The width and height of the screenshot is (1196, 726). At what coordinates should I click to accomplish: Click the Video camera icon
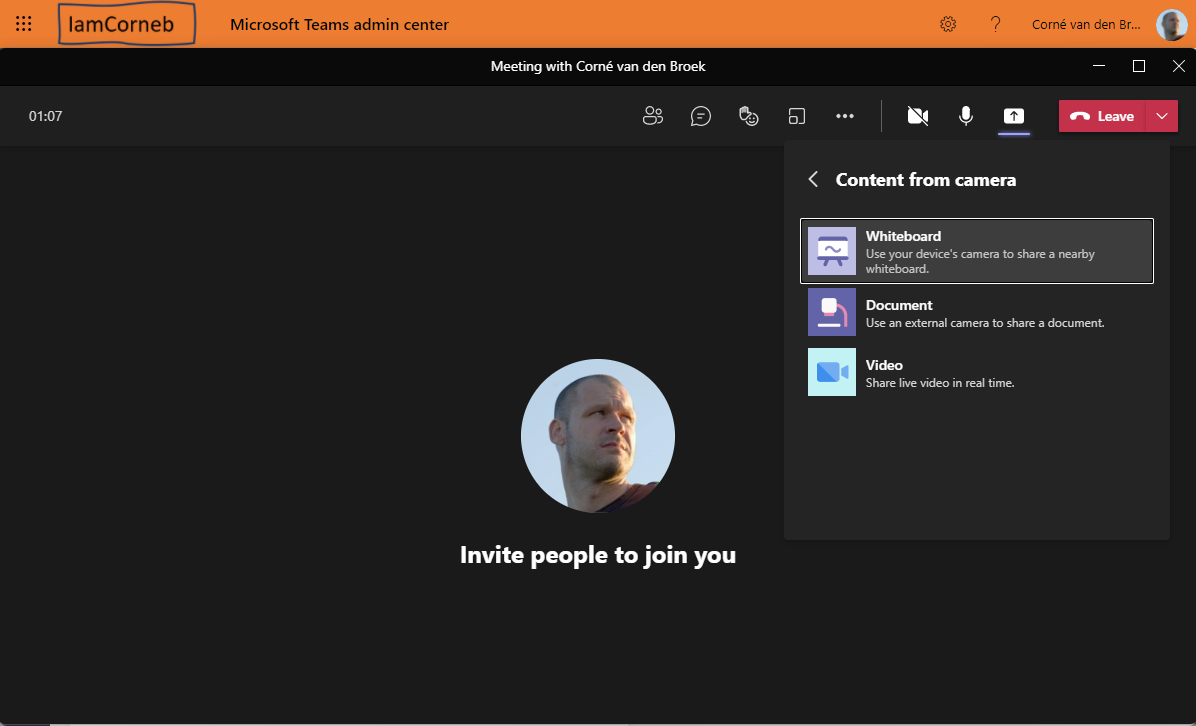pyautogui.click(x=831, y=372)
